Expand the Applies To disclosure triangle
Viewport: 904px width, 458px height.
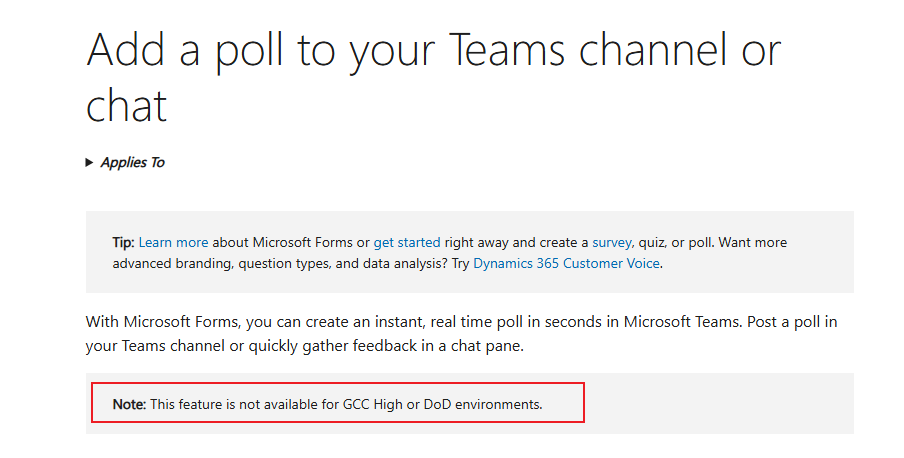[89, 163]
